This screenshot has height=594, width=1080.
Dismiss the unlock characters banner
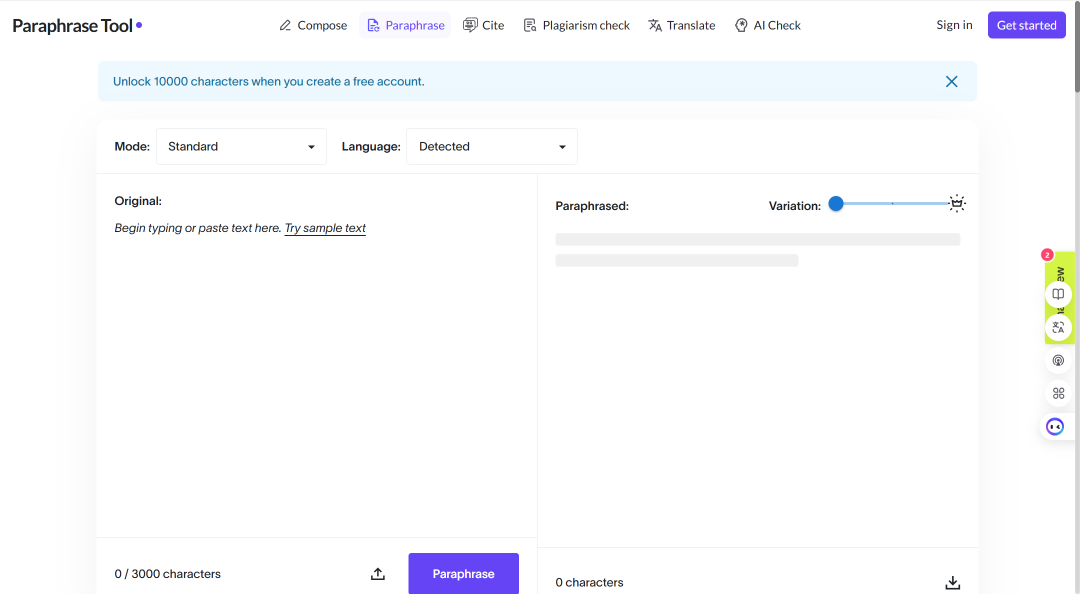point(951,81)
